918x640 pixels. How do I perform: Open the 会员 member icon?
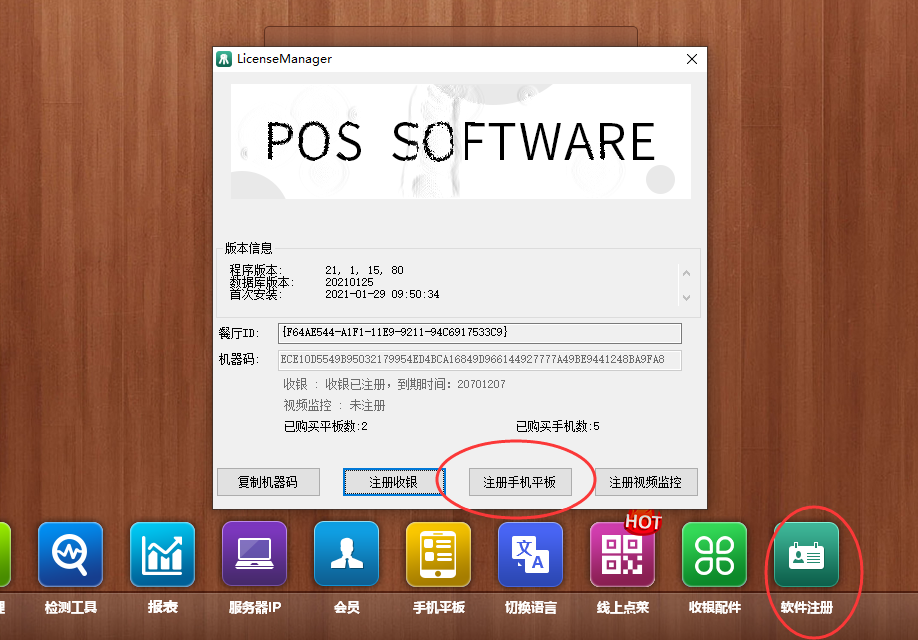click(x=346, y=555)
